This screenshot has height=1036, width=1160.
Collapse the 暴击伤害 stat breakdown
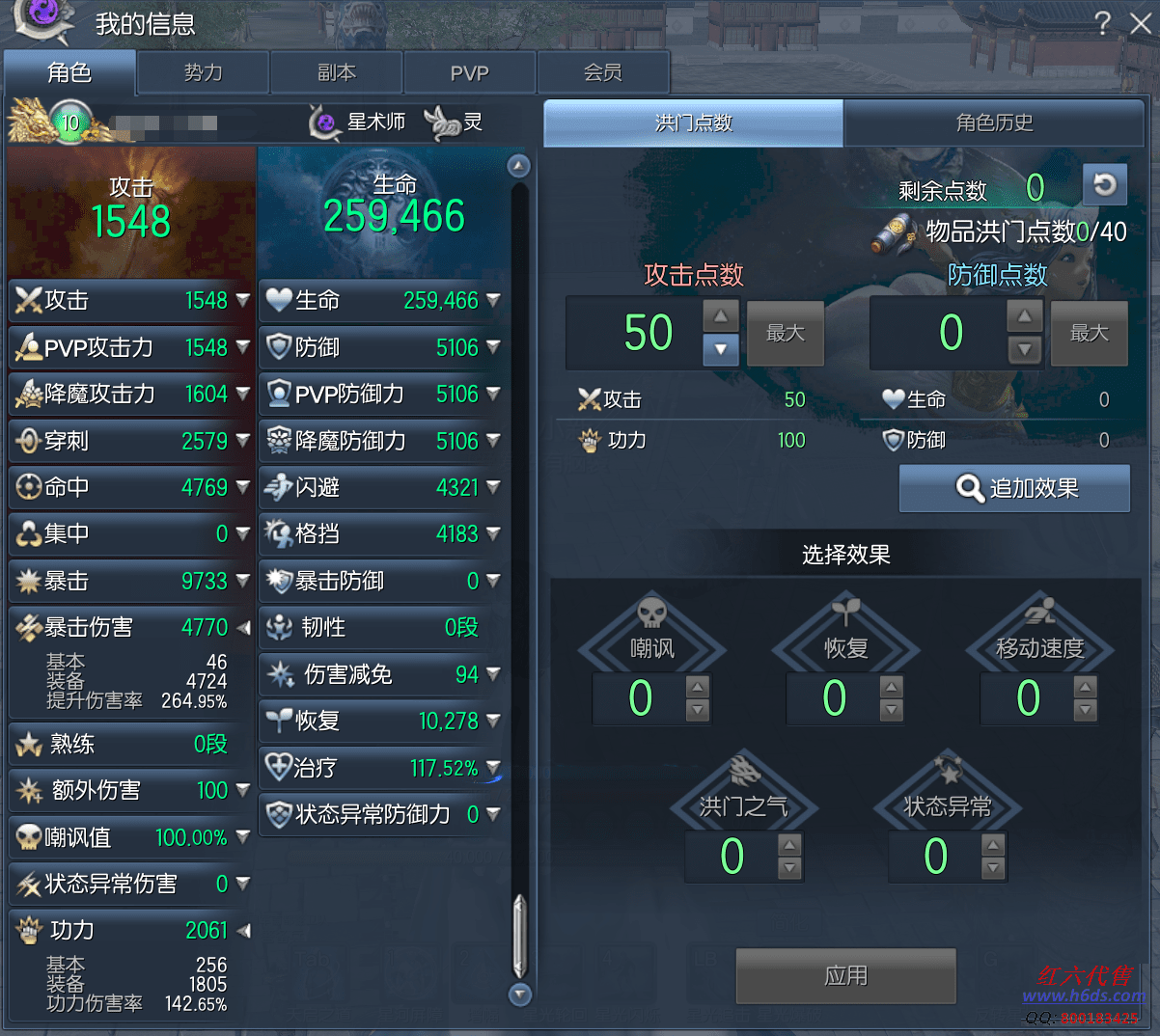pyautogui.click(x=243, y=628)
